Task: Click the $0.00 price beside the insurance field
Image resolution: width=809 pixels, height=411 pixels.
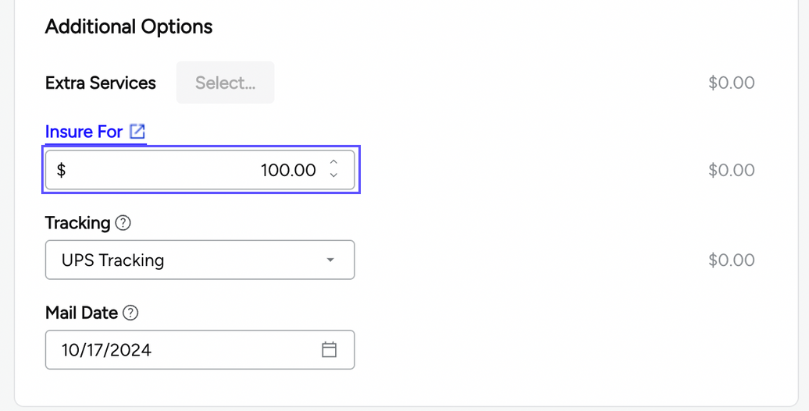Action: pyautogui.click(x=731, y=170)
